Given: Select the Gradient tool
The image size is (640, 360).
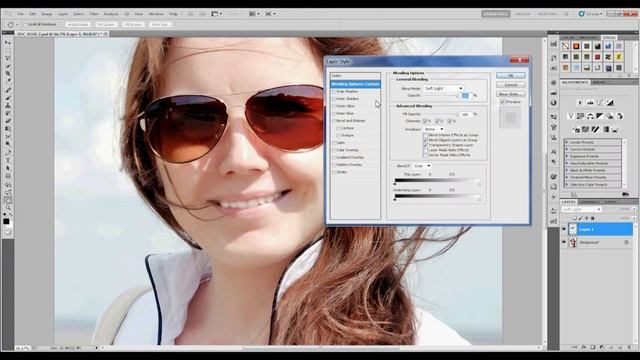Looking at the screenshot, I should pyautogui.click(x=8, y=129).
